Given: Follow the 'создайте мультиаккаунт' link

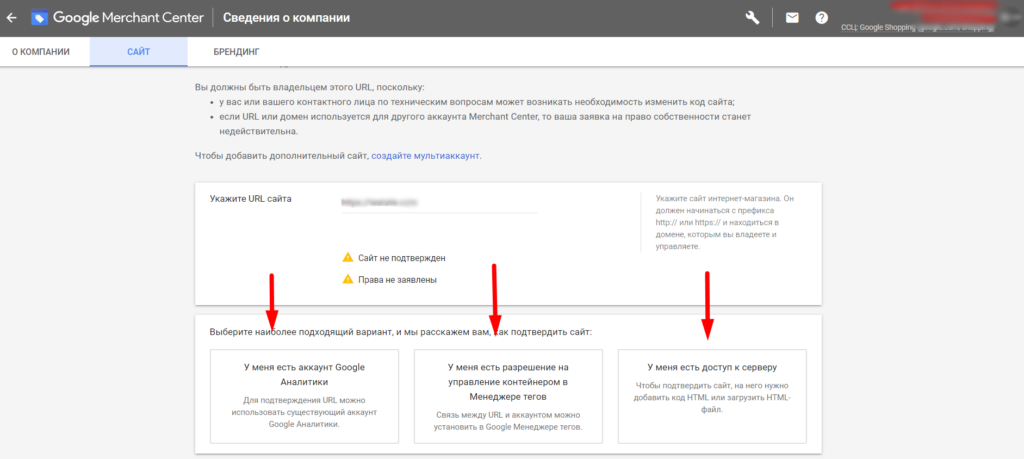Looking at the screenshot, I should coord(425,157).
